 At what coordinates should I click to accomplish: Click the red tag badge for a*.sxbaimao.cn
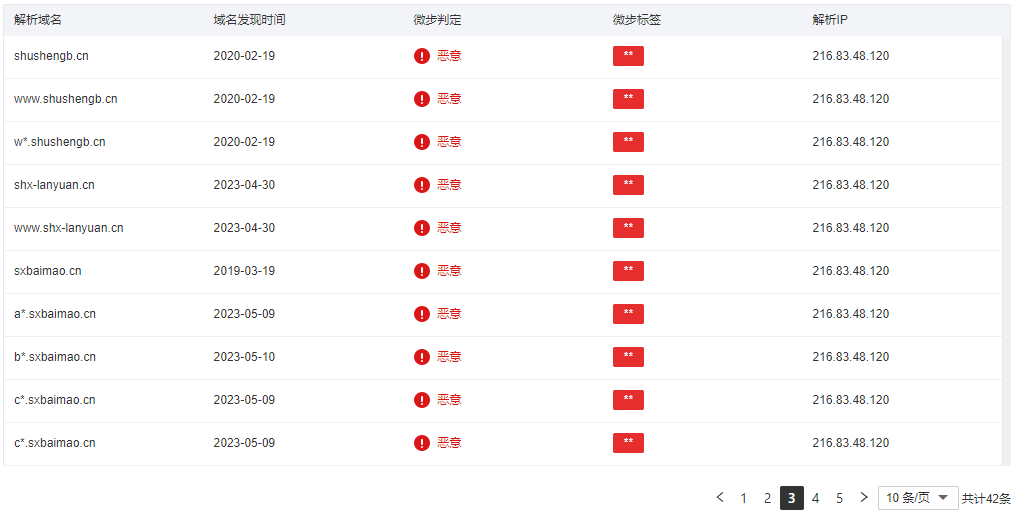(628, 314)
